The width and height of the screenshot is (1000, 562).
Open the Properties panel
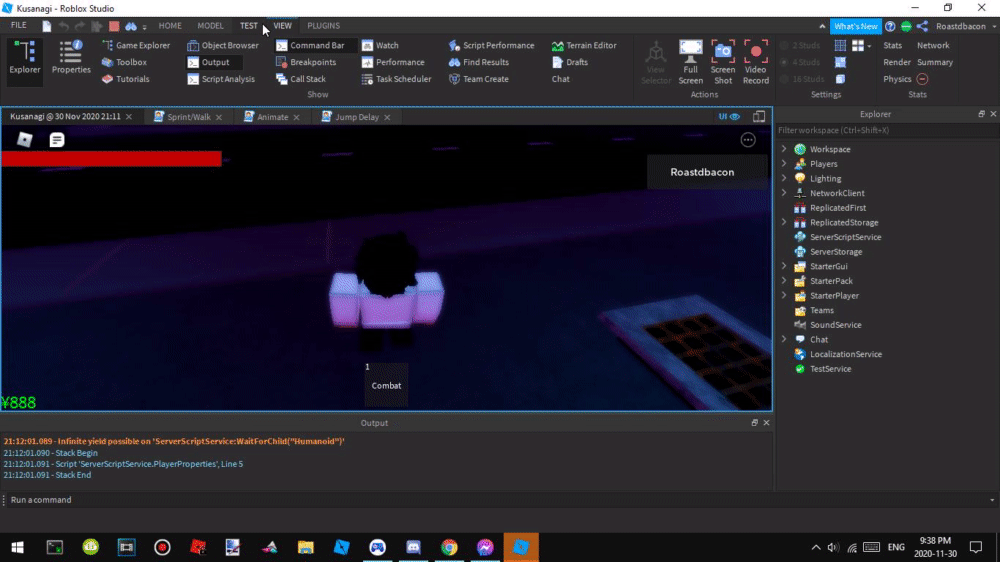pyautogui.click(x=71, y=57)
